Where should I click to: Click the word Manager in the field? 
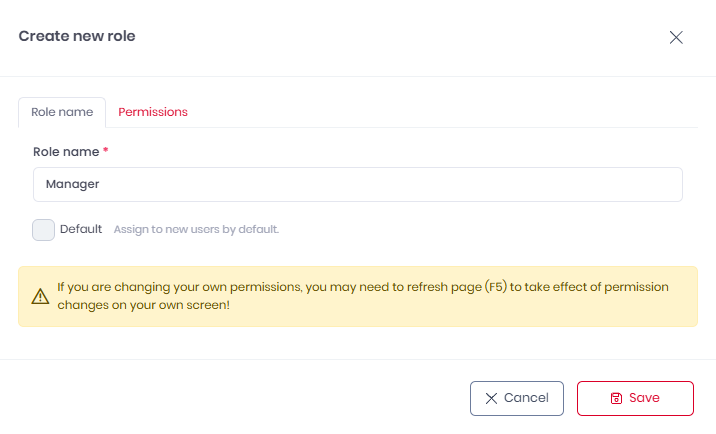tap(73, 184)
